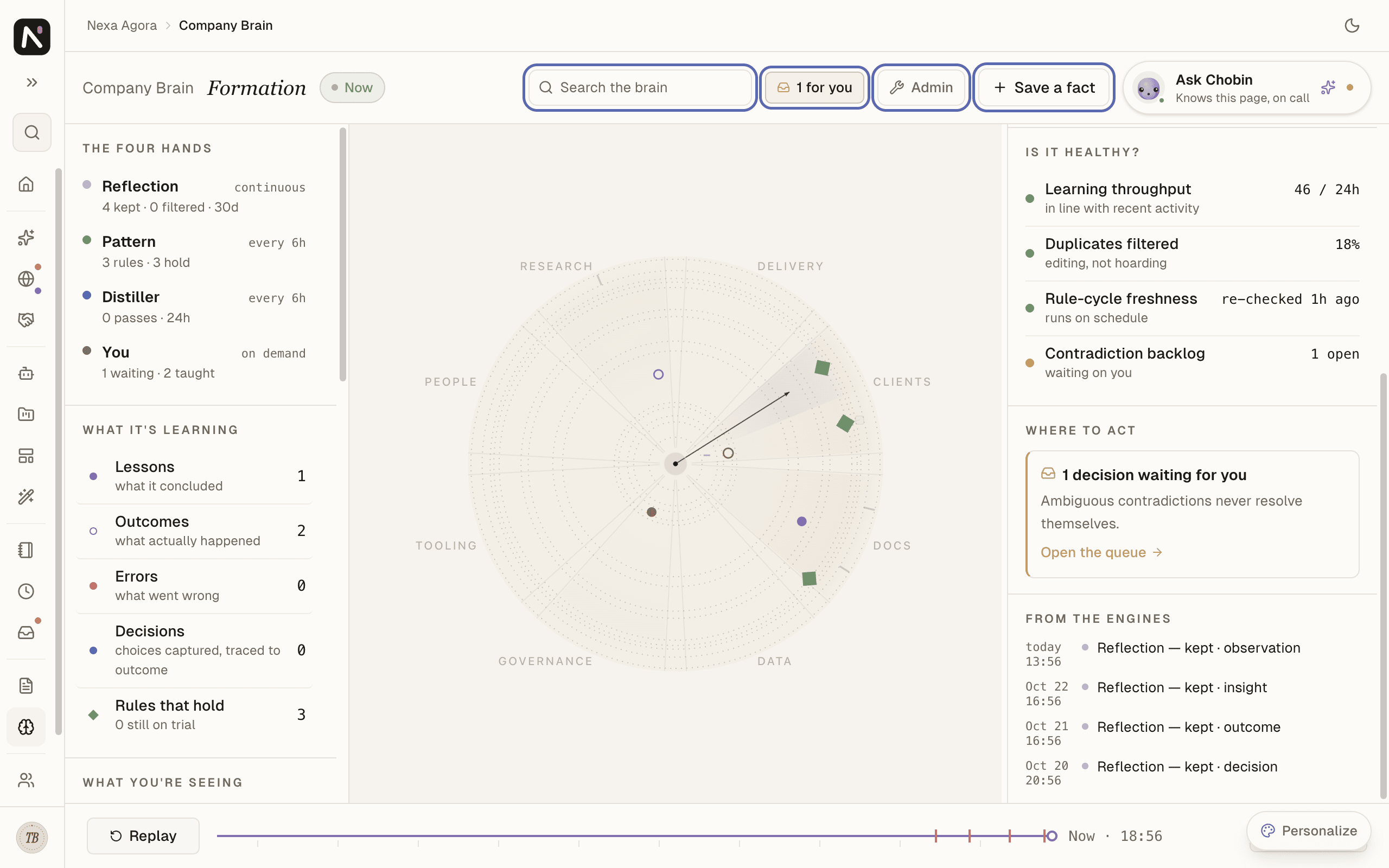
Task: Open Ask Chobin assistant panel
Action: (x=1247, y=88)
